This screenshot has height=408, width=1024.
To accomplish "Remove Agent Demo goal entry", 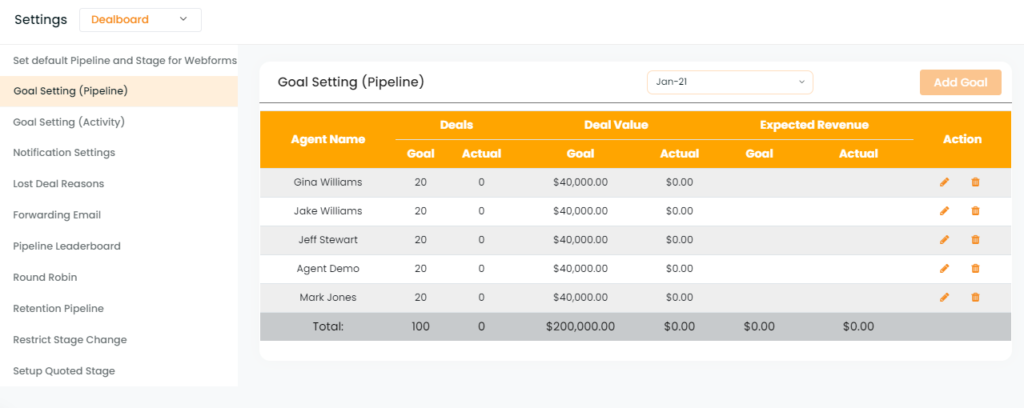I will 975,268.
